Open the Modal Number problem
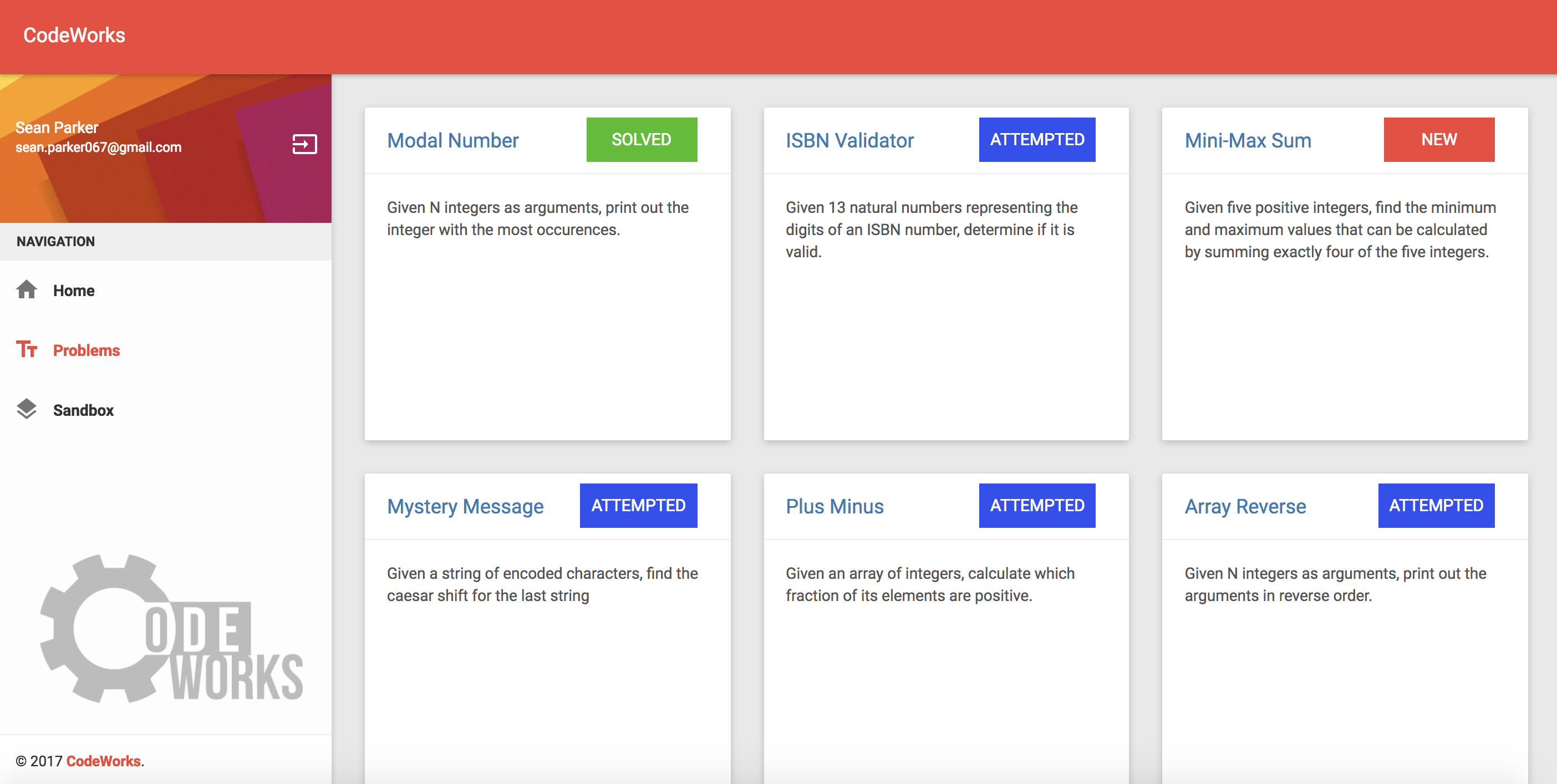This screenshot has height=784, width=1557. [x=452, y=140]
